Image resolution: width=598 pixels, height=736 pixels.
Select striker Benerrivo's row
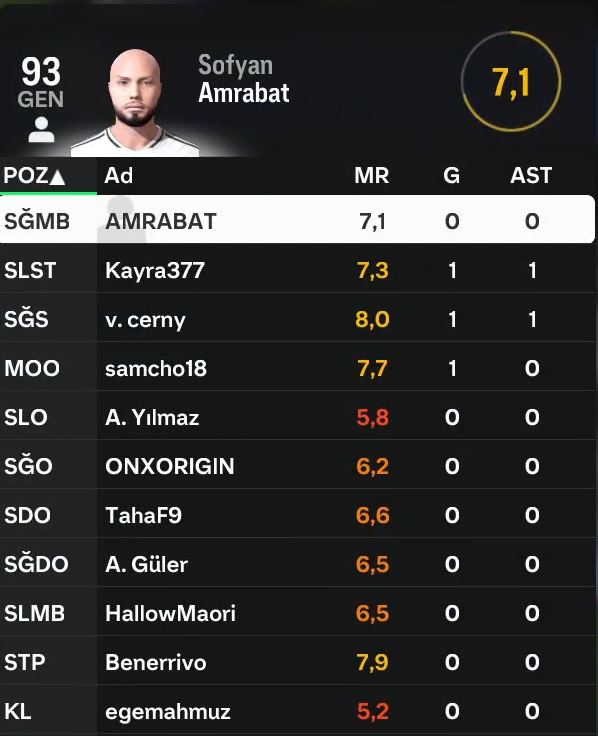point(298,662)
